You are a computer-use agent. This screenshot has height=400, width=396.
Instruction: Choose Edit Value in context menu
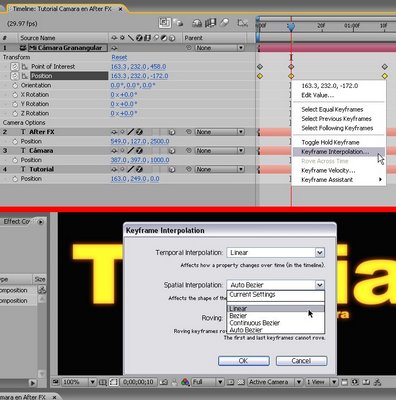pos(338,95)
